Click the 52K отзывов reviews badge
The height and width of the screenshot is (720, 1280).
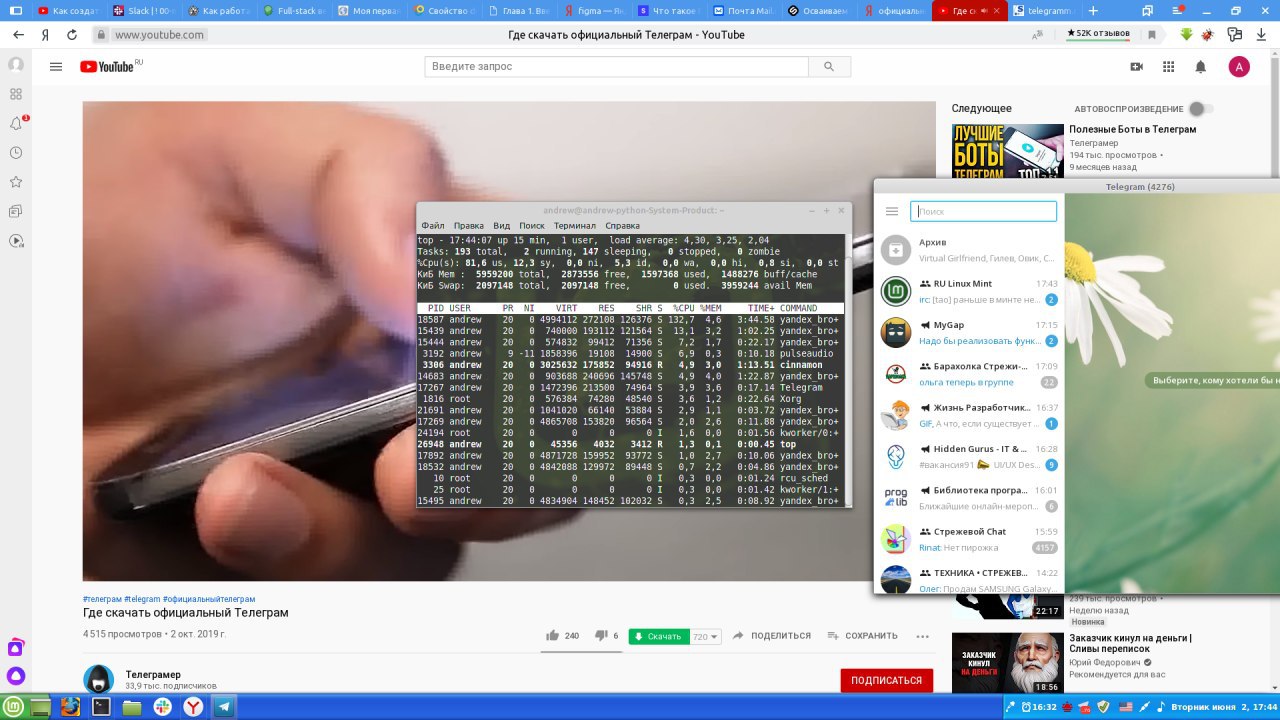coord(1098,34)
